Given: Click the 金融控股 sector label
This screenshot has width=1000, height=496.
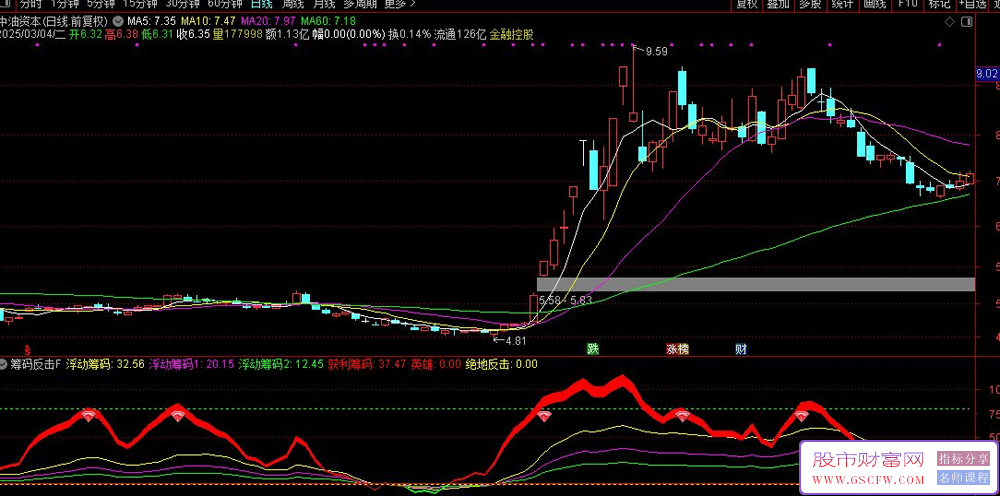Looking at the screenshot, I should pyautogui.click(x=511, y=34).
